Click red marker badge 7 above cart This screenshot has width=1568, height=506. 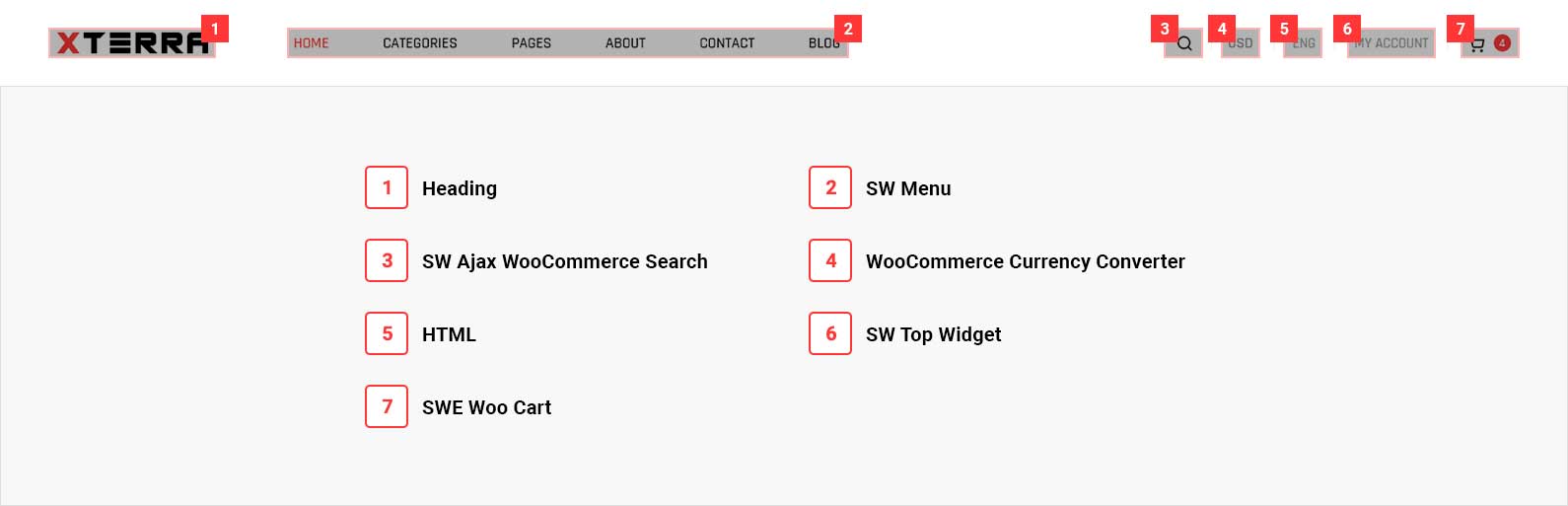click(x=1461, y=29)
